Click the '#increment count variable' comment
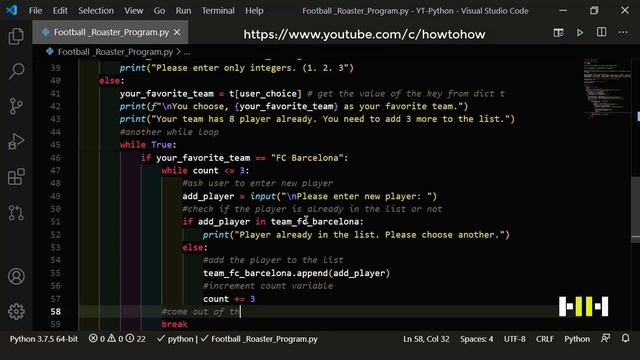The image size is (640, 360). point(268,286)
